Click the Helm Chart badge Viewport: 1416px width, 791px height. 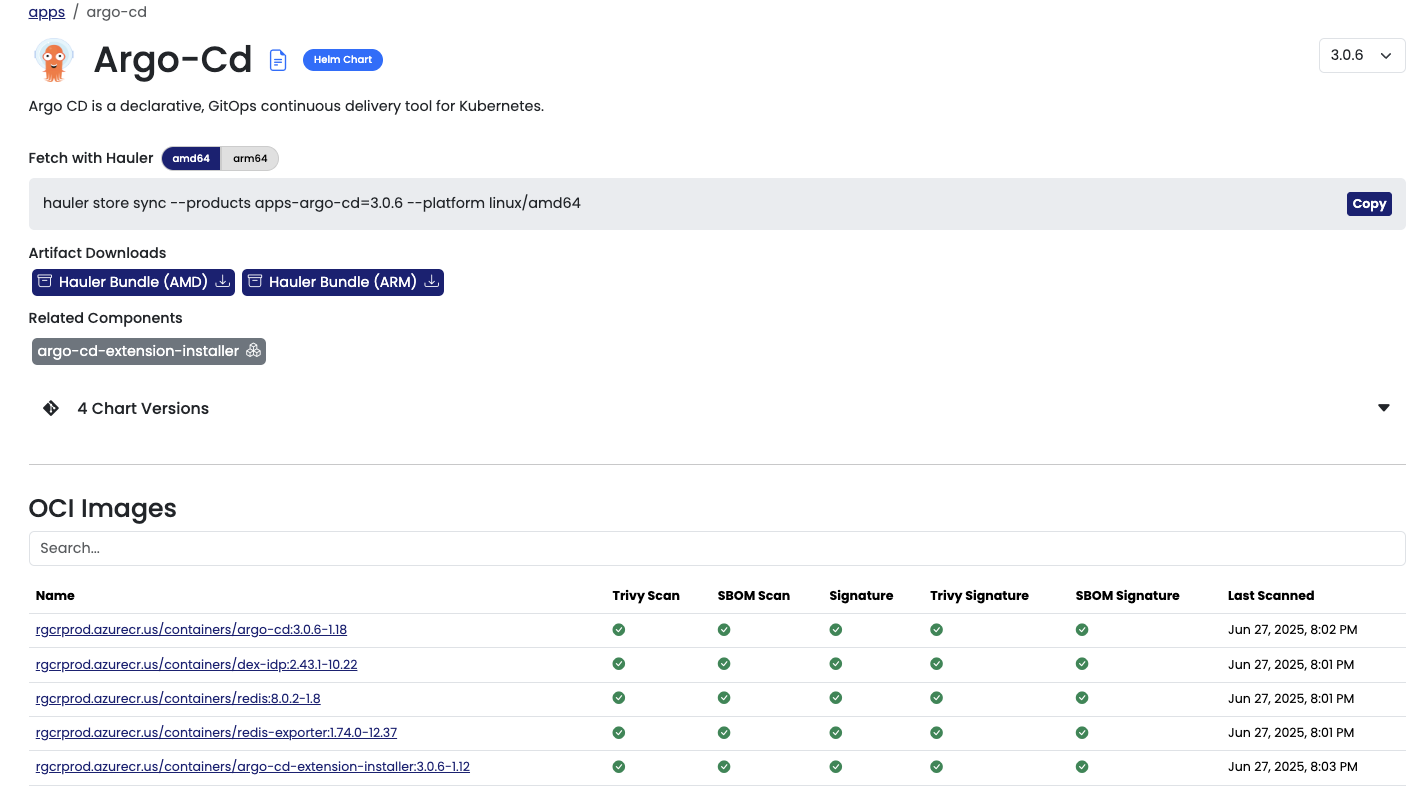343,60
